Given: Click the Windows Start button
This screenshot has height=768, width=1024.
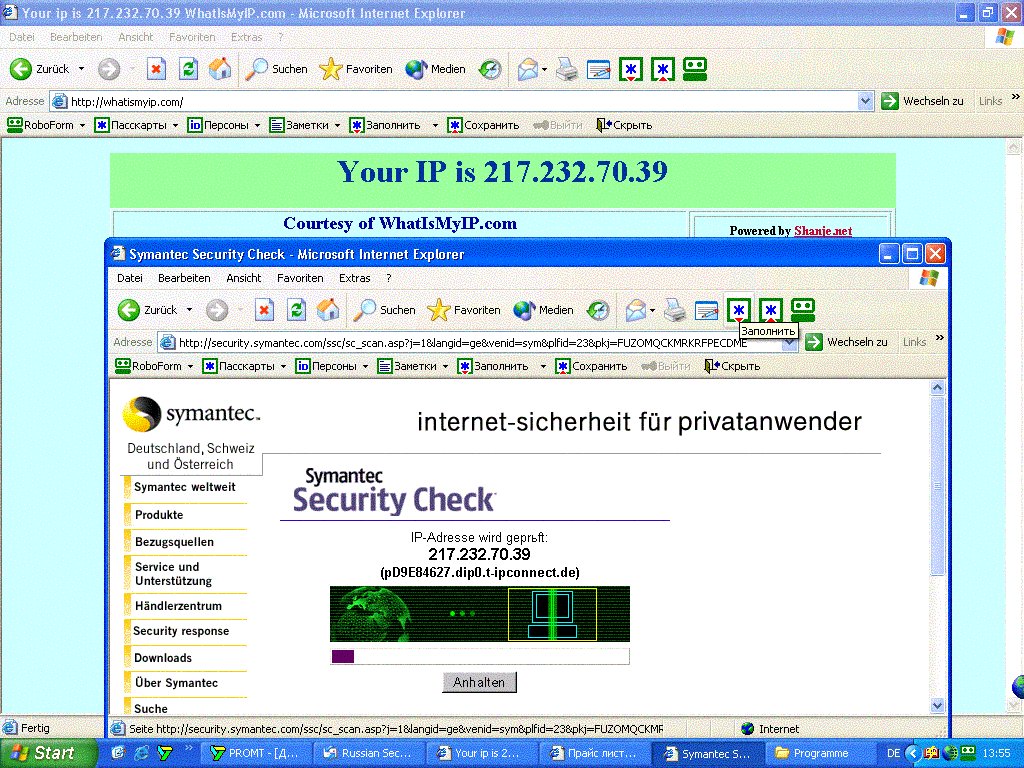Looking at the screenshot, I should [48, 753].
